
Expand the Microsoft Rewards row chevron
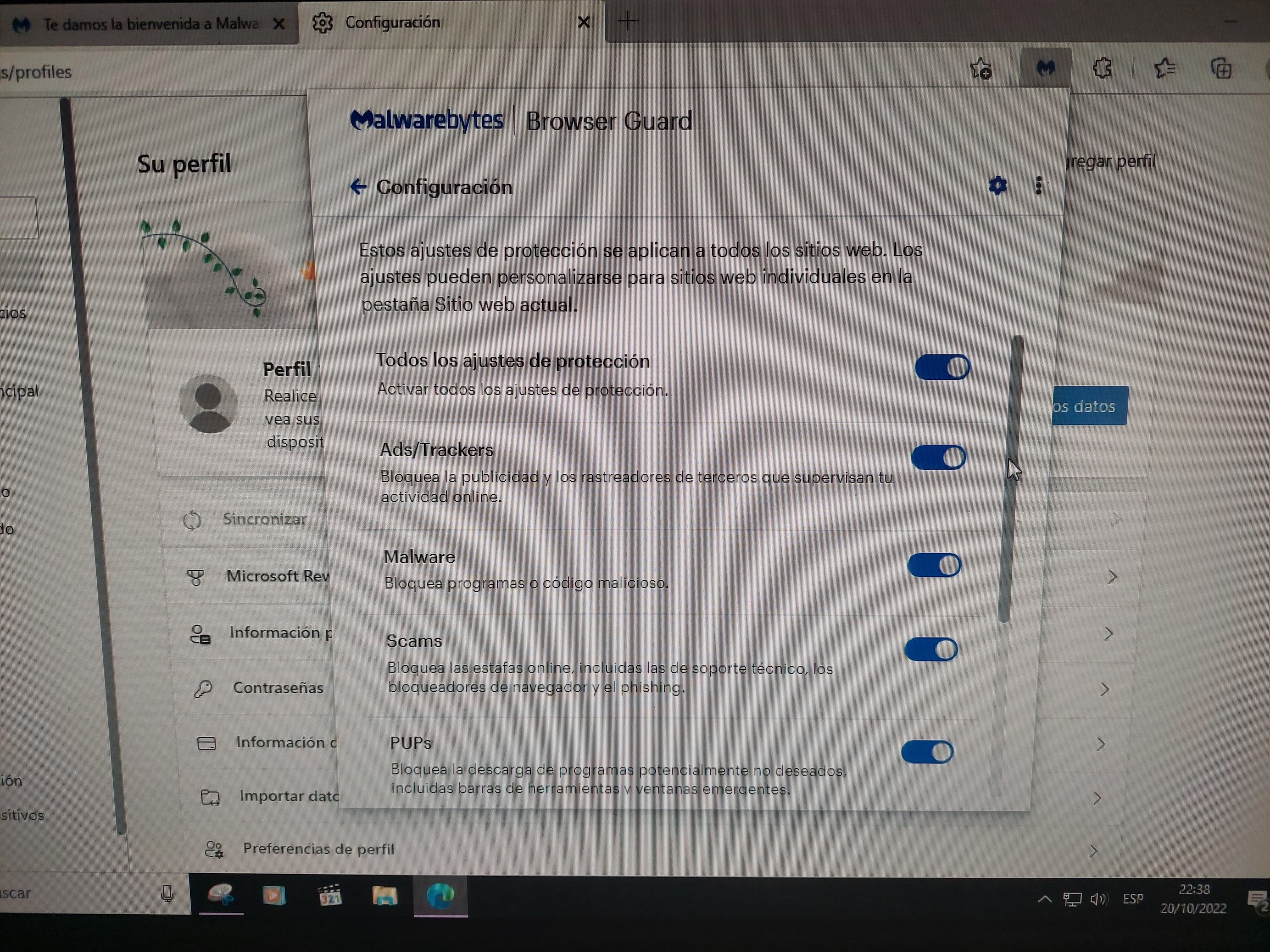[x=1112, y=576]
